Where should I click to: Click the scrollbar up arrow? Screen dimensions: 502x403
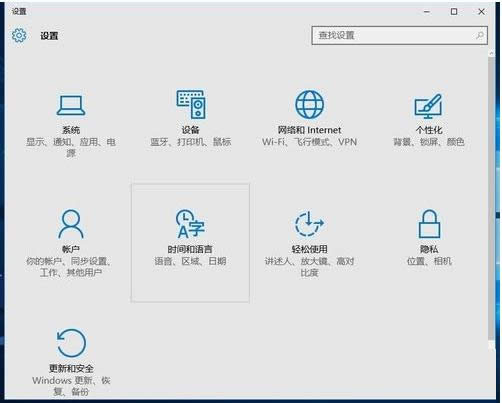tap(491, 53)
